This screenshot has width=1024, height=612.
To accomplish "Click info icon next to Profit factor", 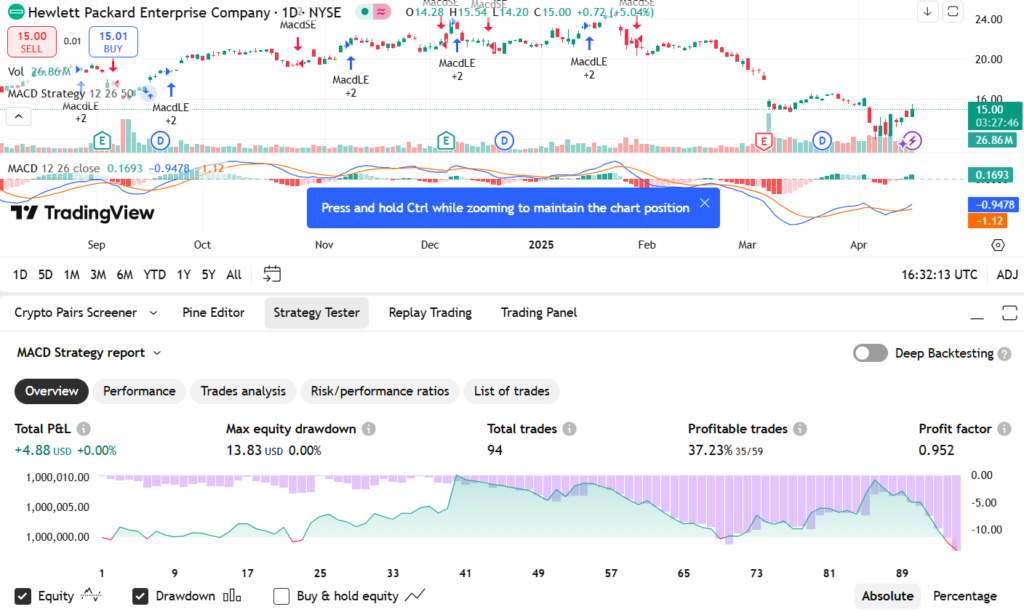I will click(1004, 428).
